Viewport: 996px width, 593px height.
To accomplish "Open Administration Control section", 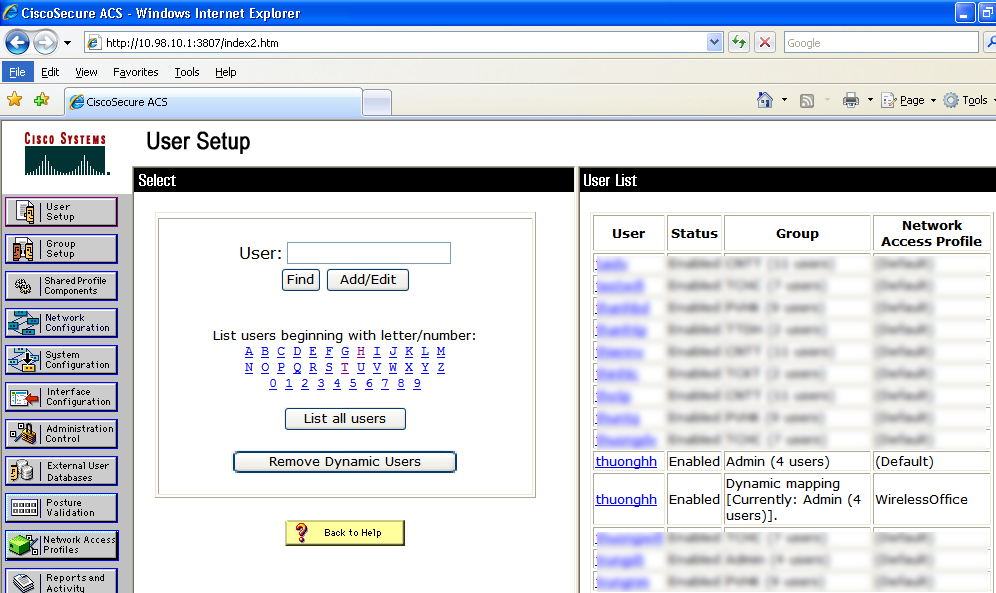I will click(x=61, y=434).
